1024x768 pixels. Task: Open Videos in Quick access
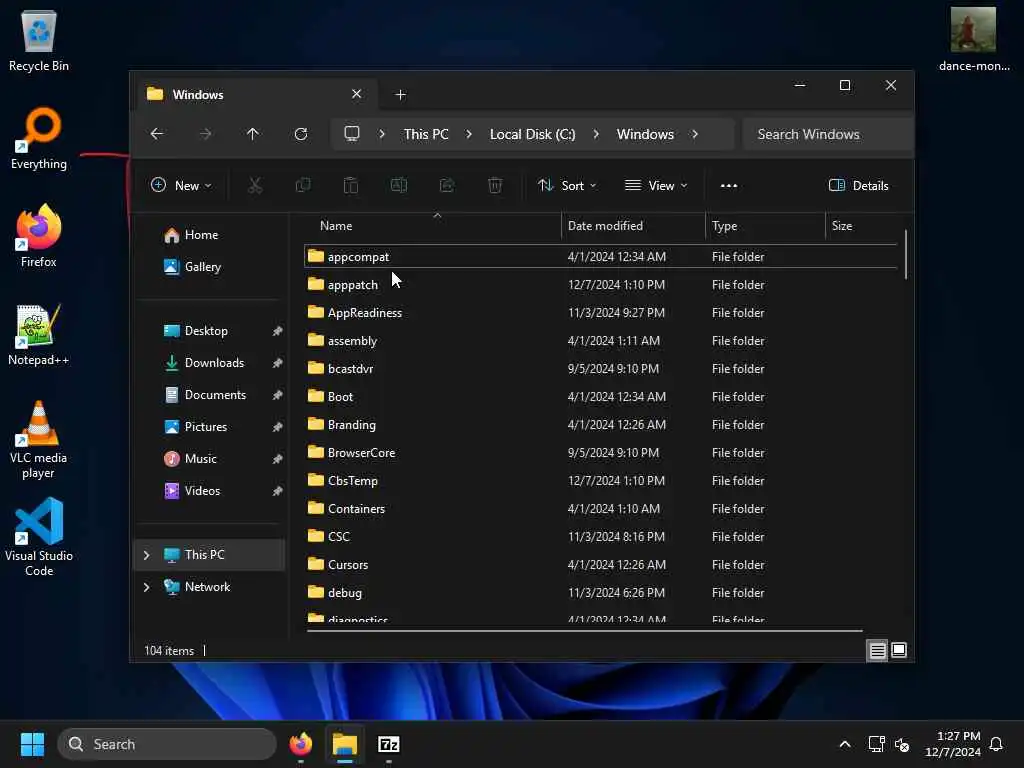point(211,491)
